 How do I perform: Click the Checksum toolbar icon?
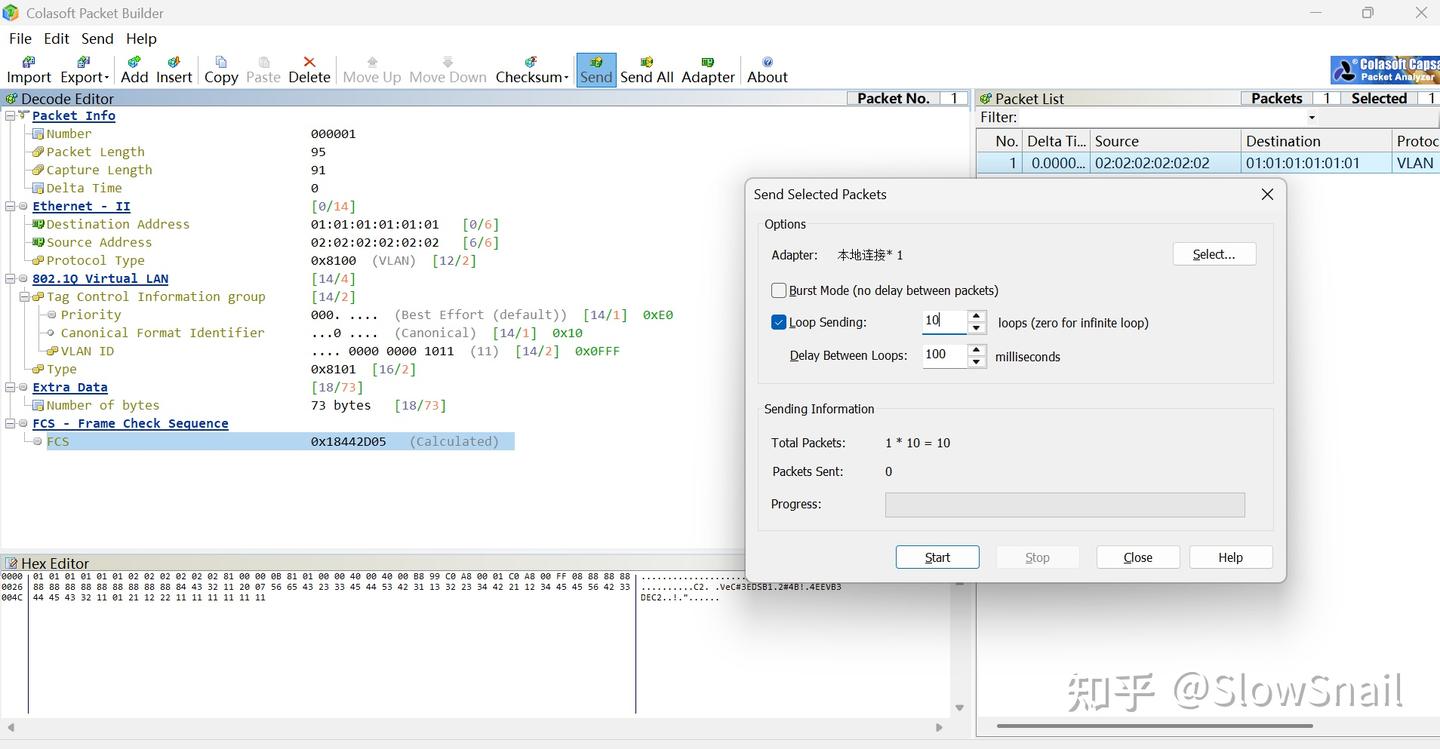(532, 70)
